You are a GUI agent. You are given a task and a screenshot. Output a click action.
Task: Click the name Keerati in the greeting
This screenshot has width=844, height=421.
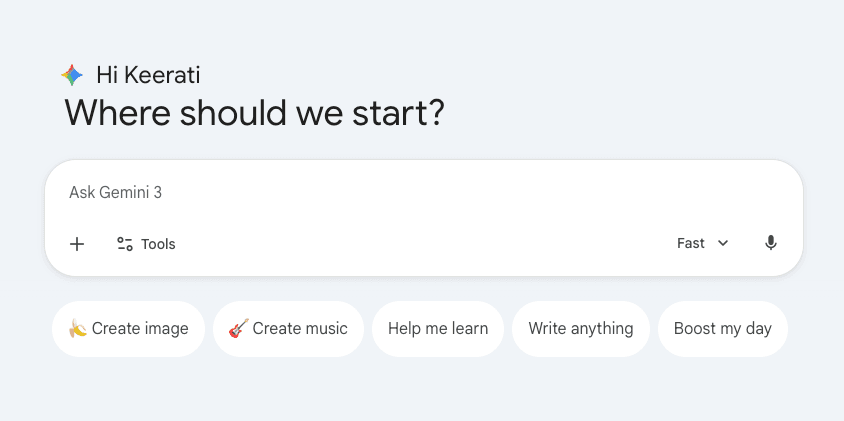163,75
